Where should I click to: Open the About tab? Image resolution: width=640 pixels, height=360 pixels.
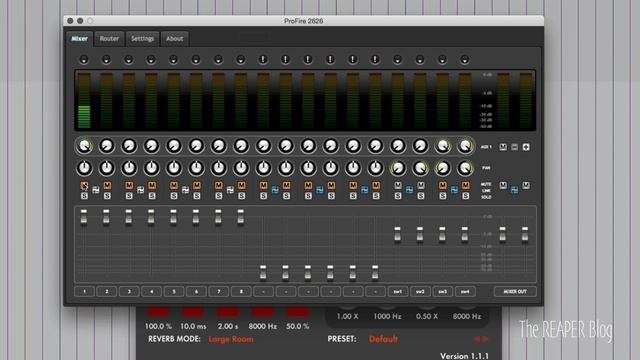pyautogui.click(x=174, y=39)
